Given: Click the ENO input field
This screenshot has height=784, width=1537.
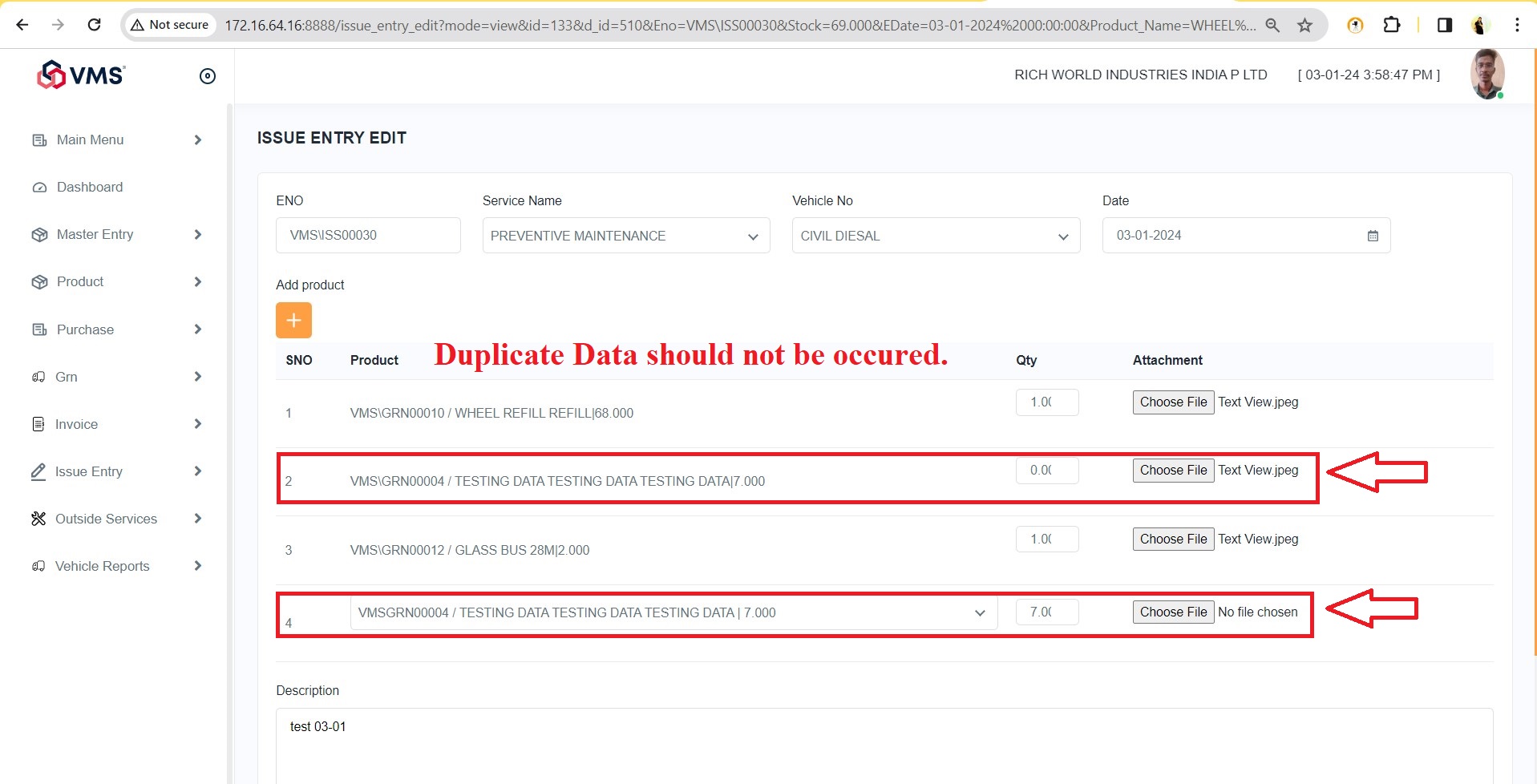Looking at the screenshot, I should (368, 236).
